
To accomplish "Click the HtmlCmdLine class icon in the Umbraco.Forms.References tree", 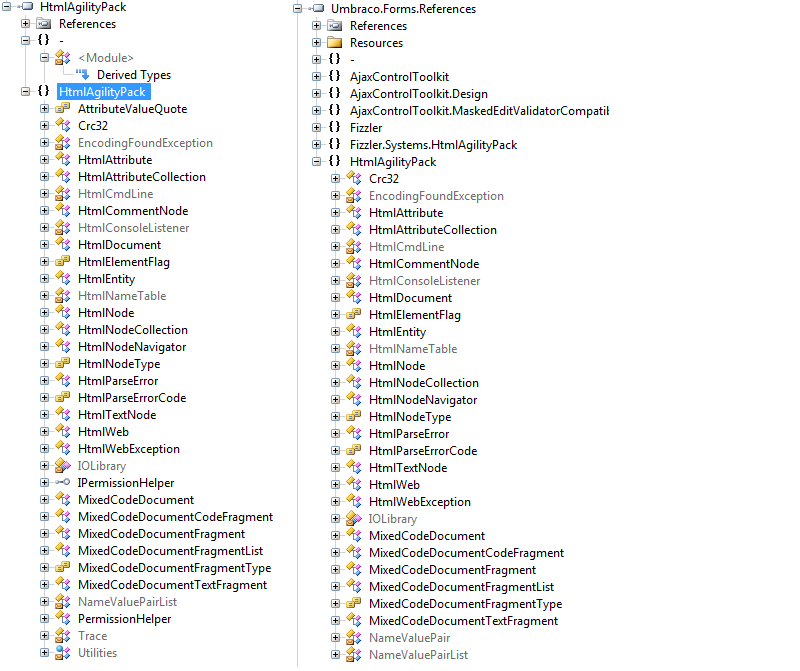I will click(x=354, y=247).
